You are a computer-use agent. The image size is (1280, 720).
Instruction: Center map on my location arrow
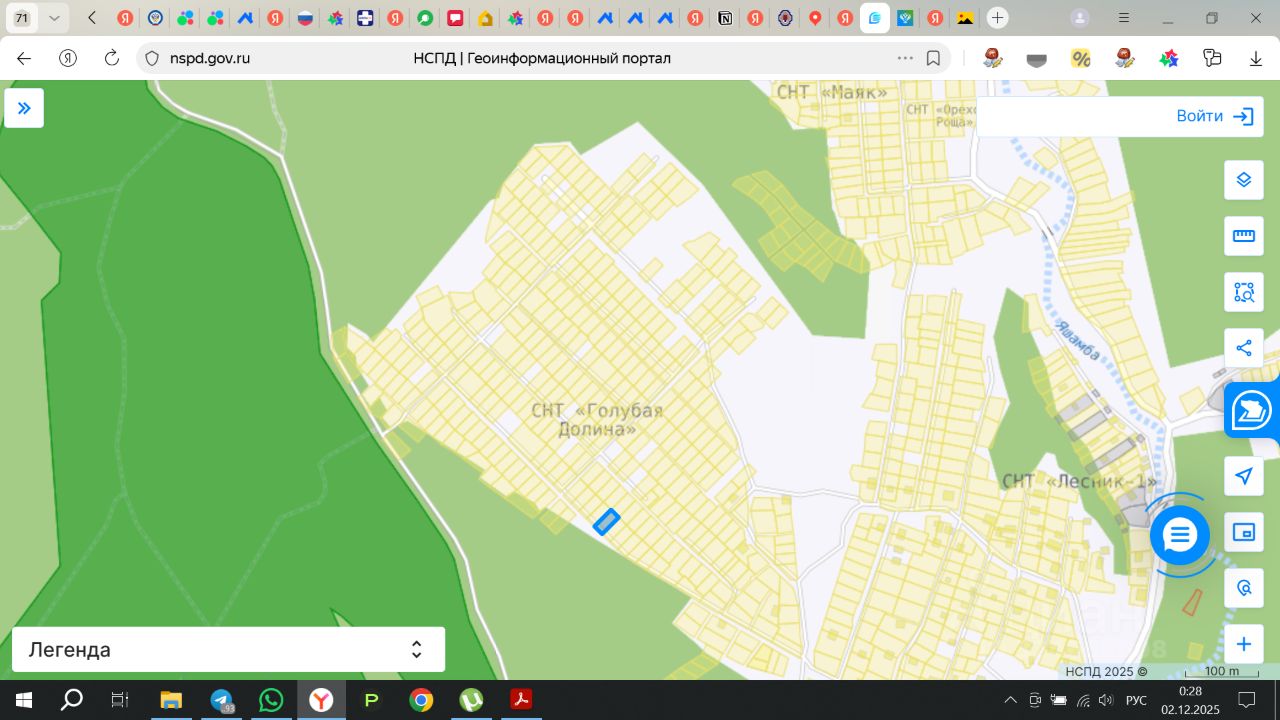[x=1244, y=476]
